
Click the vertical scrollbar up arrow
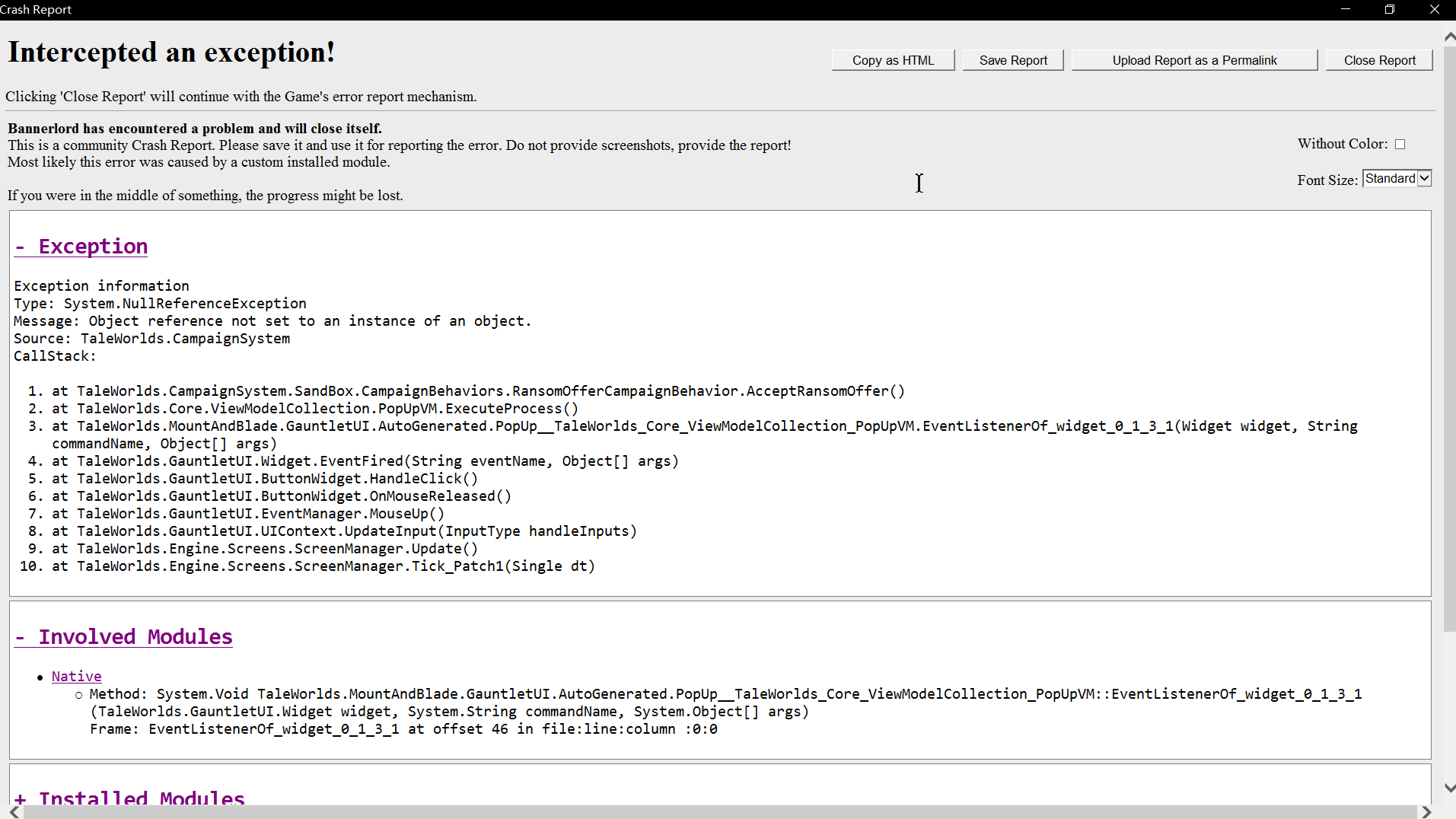[x=1449, y=37]
